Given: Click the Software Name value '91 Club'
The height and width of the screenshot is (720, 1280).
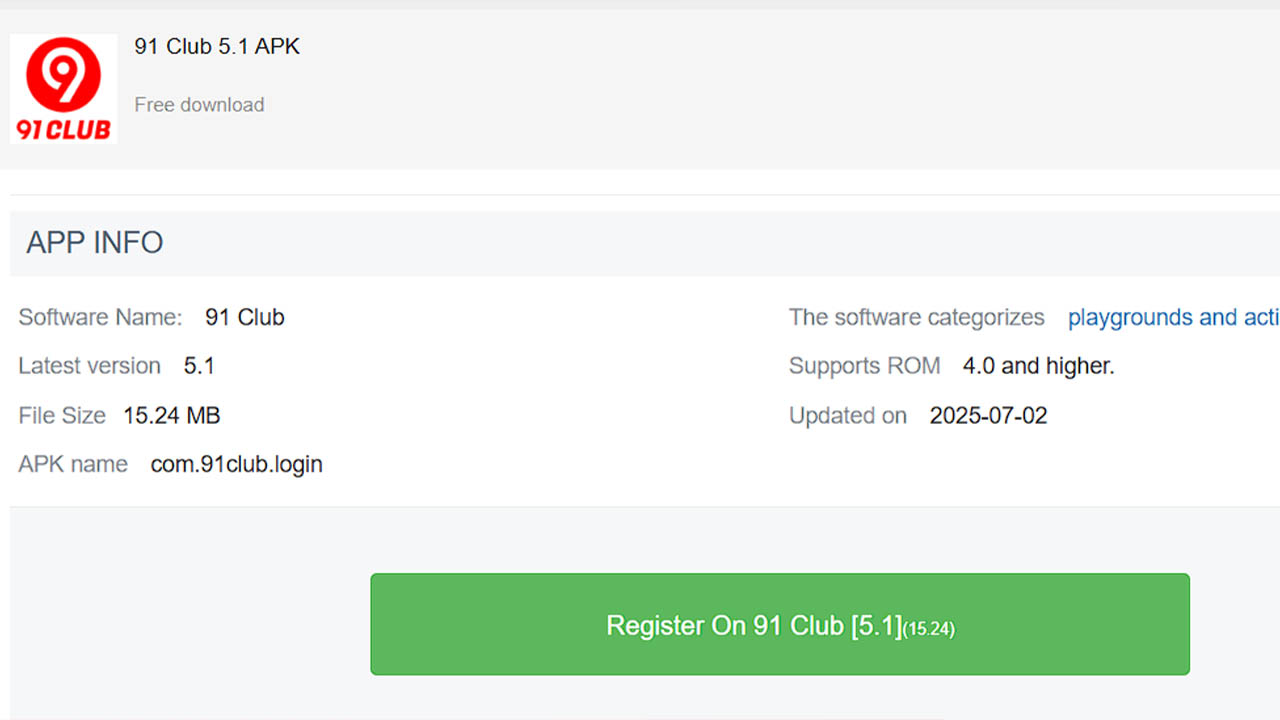Looking at the screenshot, I should (x=244, y=317).
